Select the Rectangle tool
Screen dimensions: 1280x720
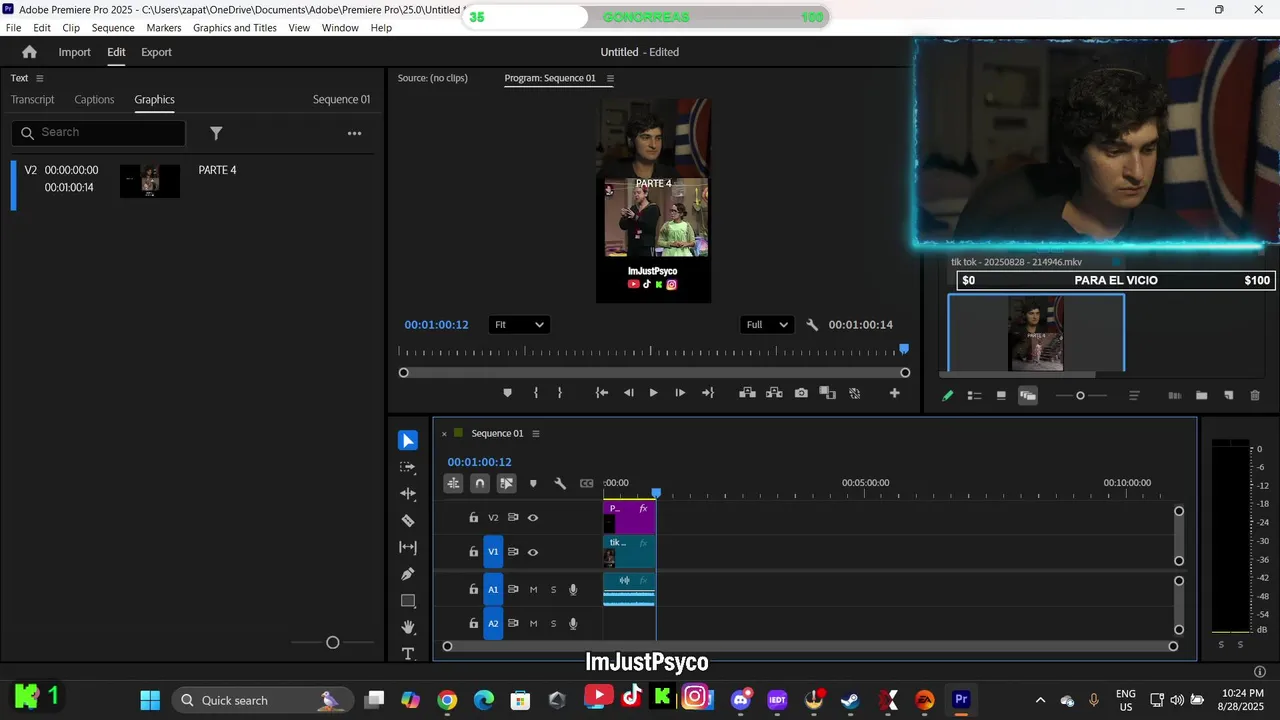pyautogui.click(x=408, y=601)
